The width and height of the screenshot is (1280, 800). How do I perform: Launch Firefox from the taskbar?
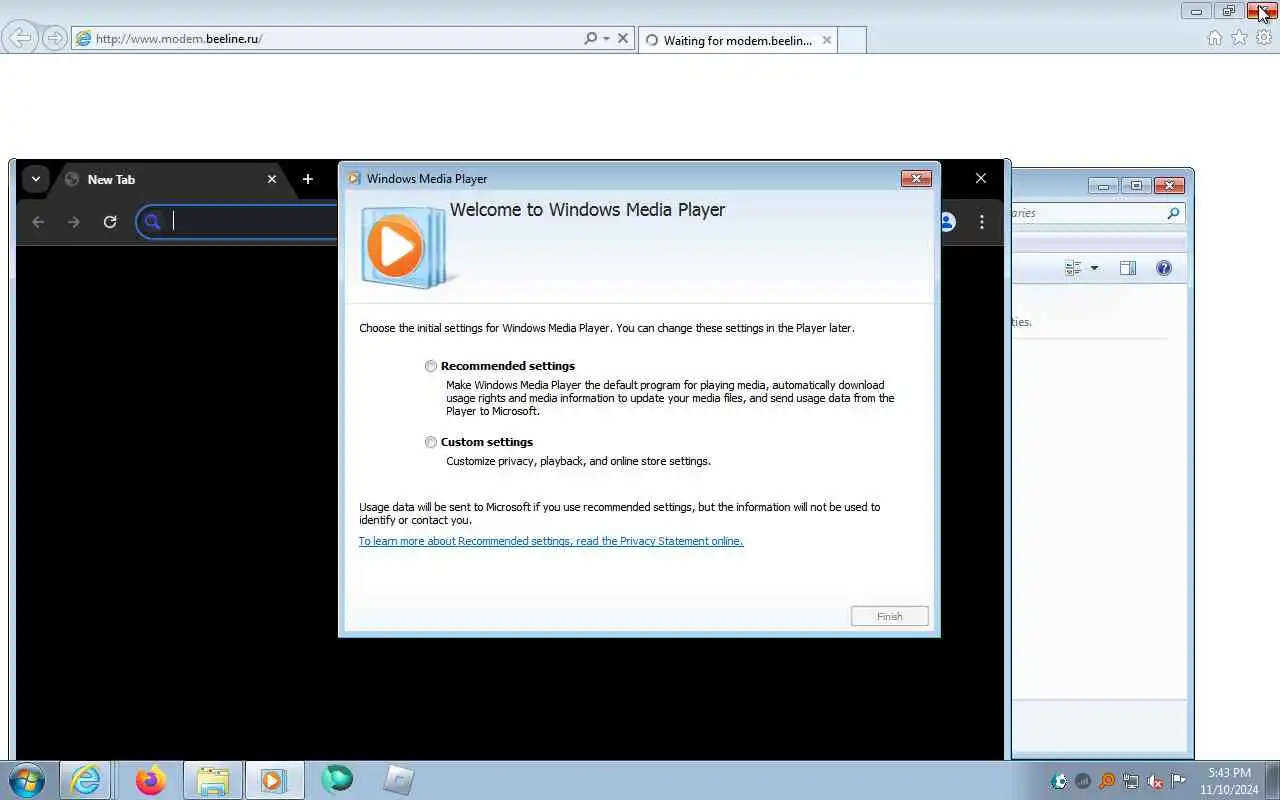tap(151, 780)
